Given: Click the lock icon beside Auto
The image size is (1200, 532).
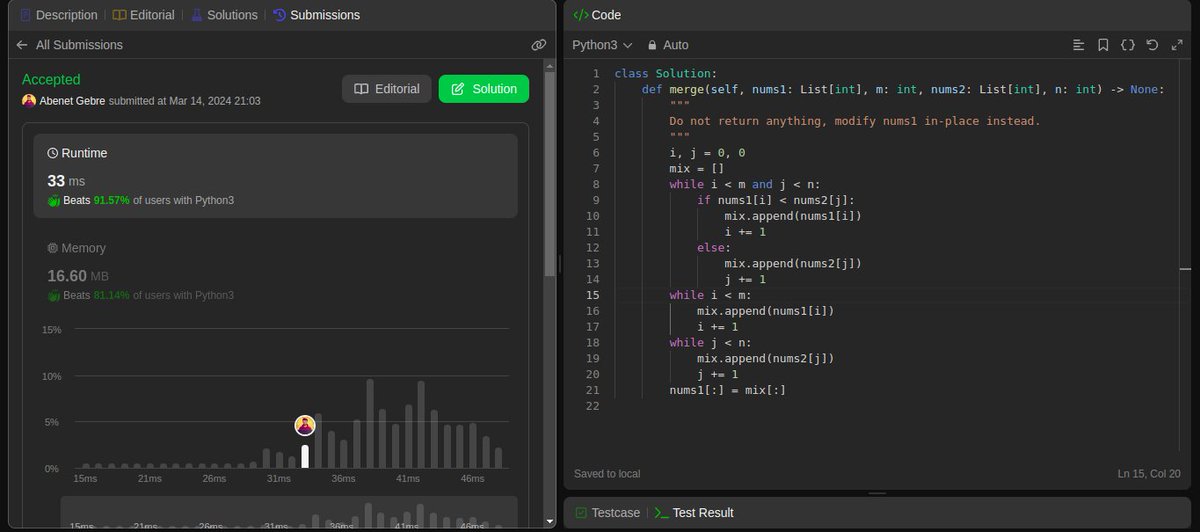Looking at the screenshot, I should (652, 45).
